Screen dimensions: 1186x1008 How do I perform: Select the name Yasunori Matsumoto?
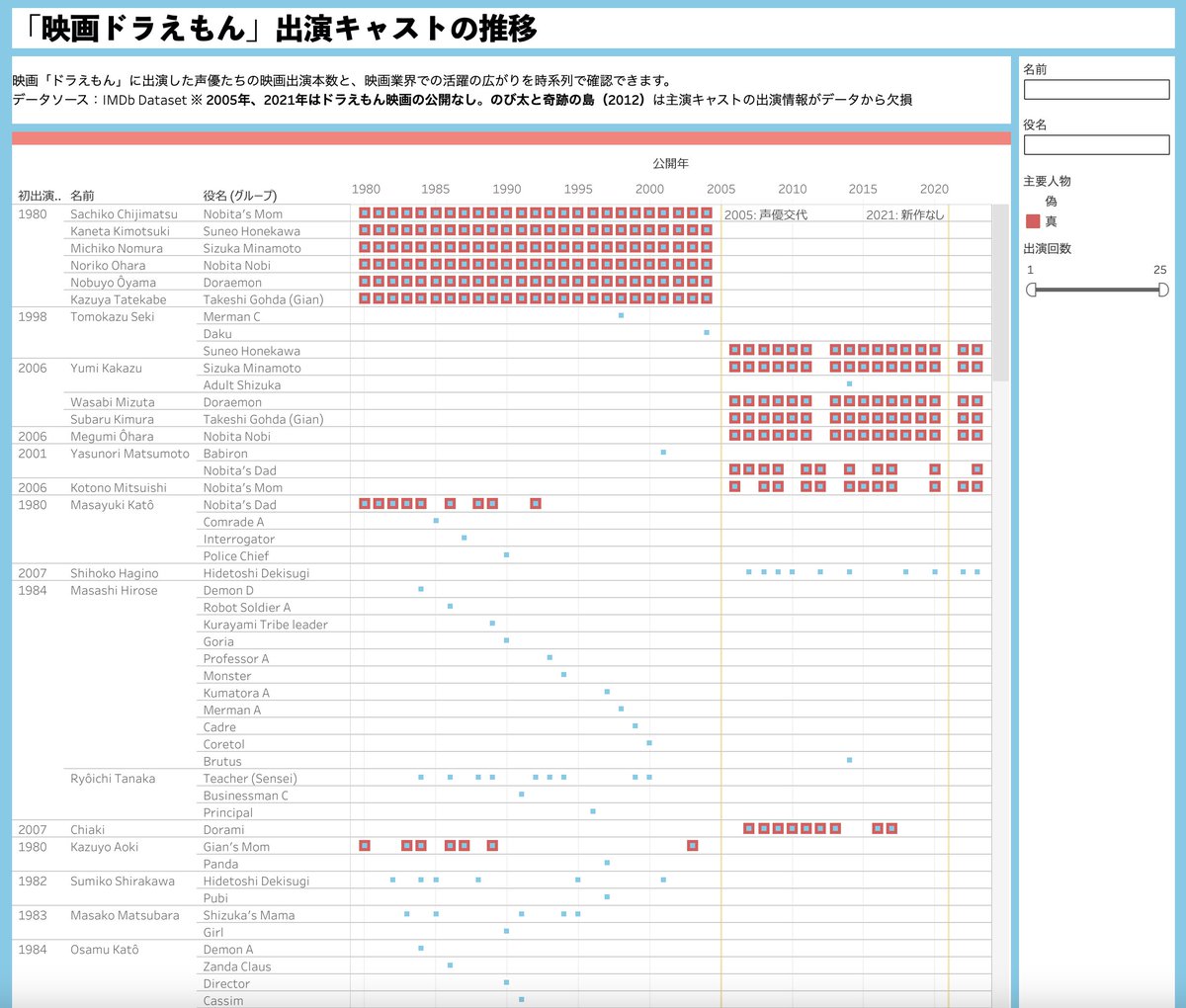pos(129,454)
